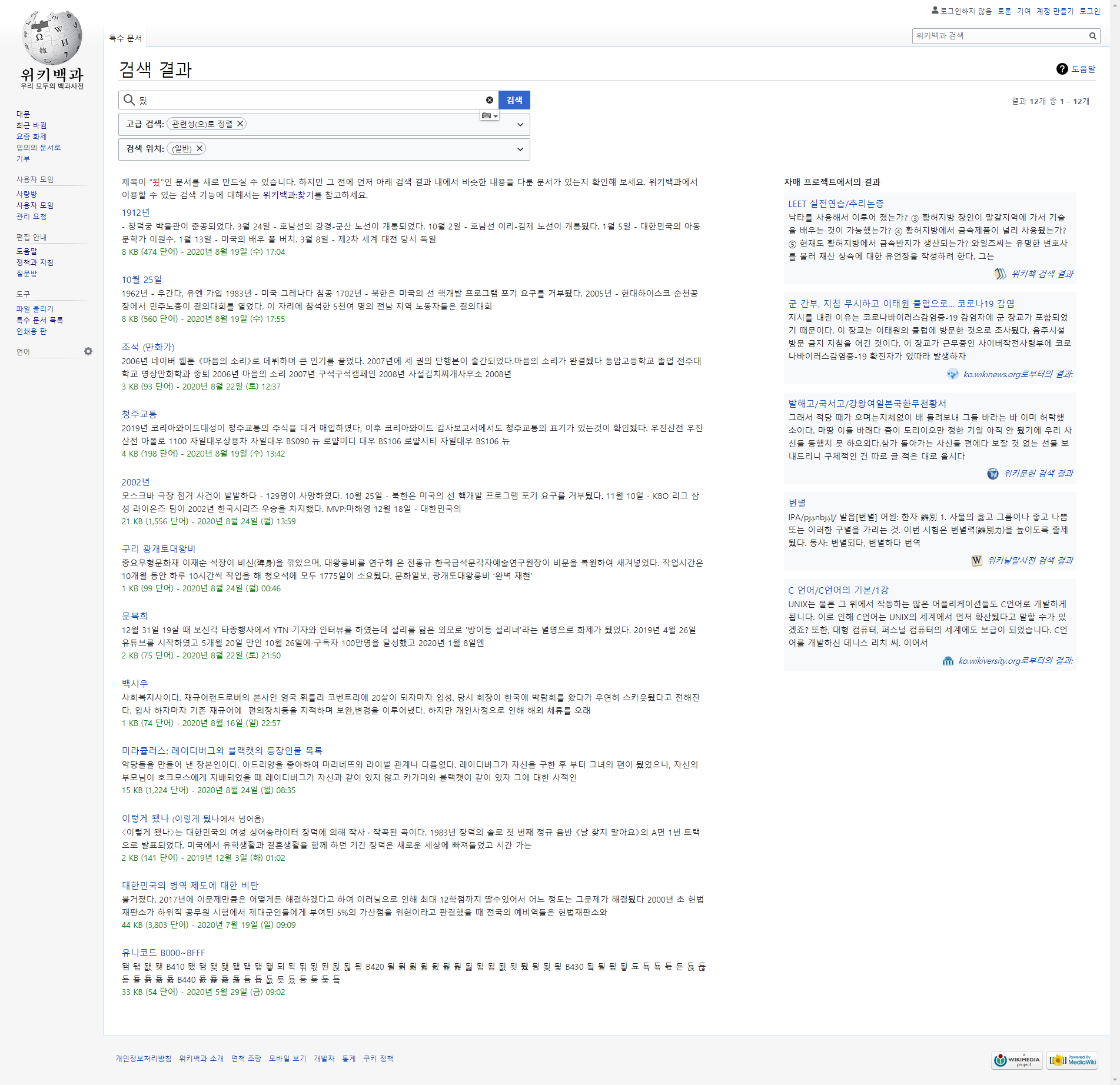Go to 최근 바뀜 in the sidebar

pyautogui.click(x=31, y=125)
